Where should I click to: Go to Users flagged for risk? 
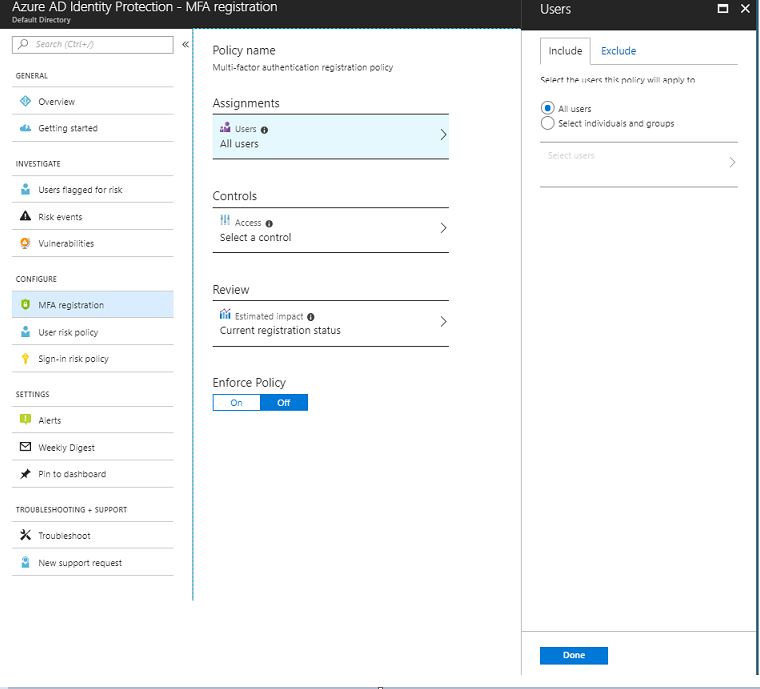tap(93, 189)
